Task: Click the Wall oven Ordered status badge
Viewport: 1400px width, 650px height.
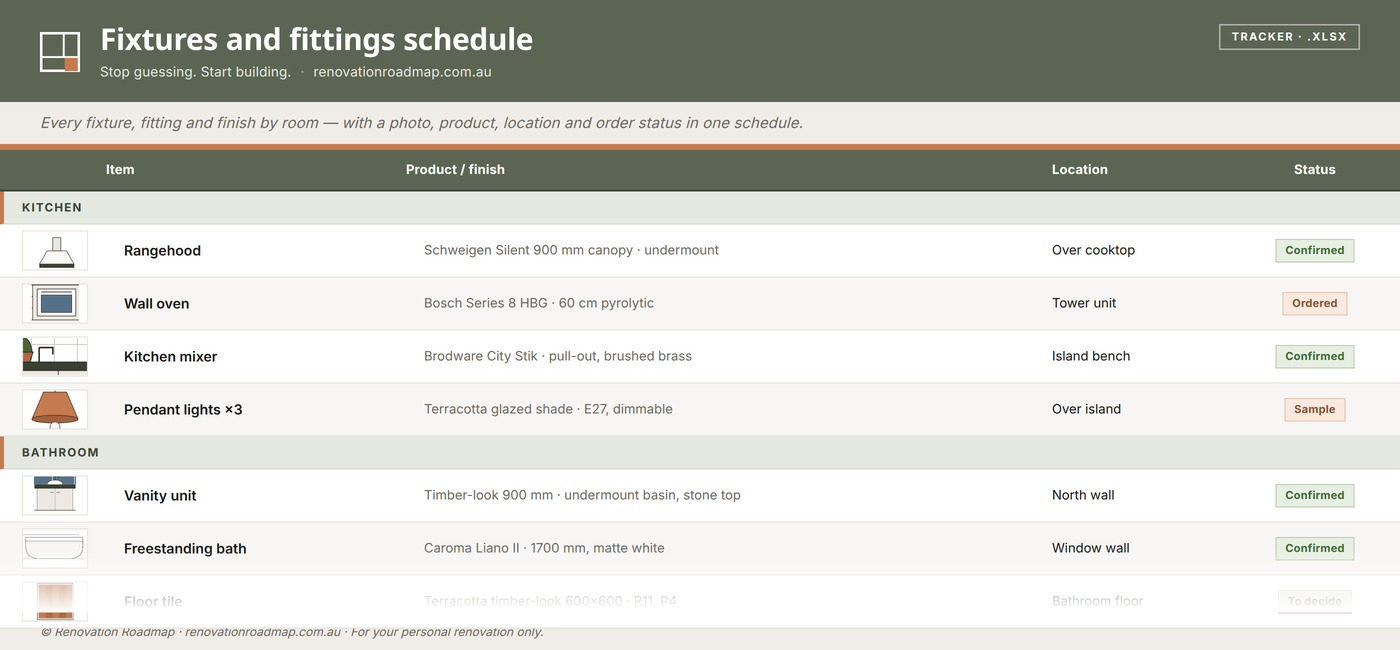Action: (x=1314, y=304)
